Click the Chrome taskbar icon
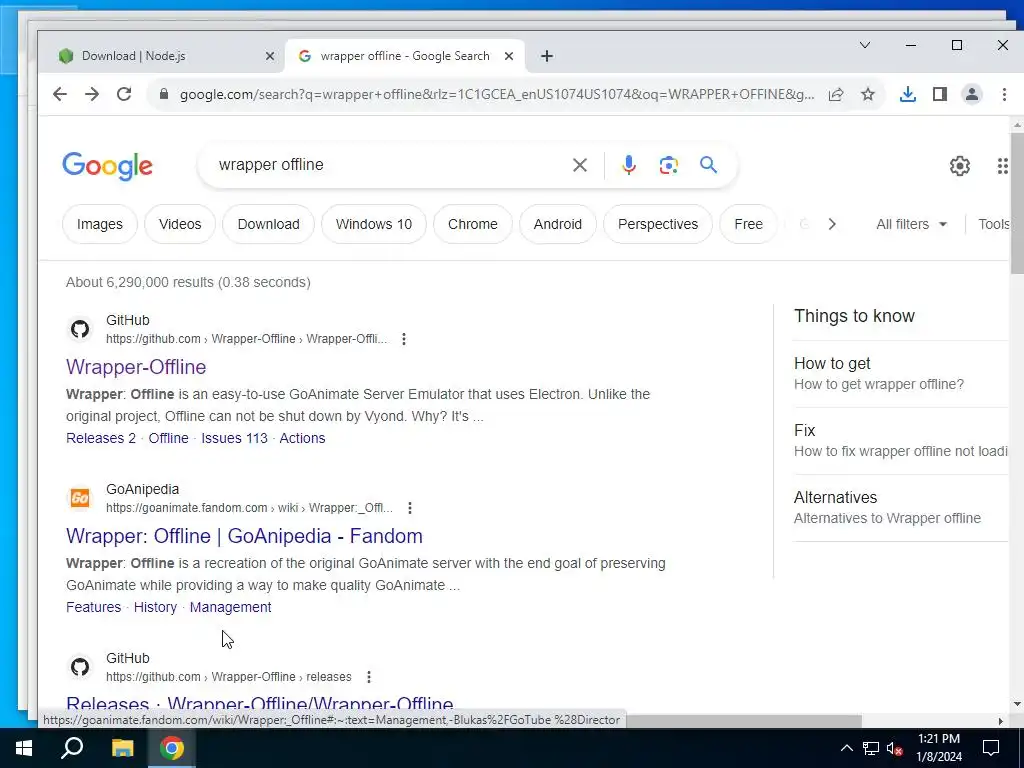This screenshot has height=768, width=1024. point(172,748)
